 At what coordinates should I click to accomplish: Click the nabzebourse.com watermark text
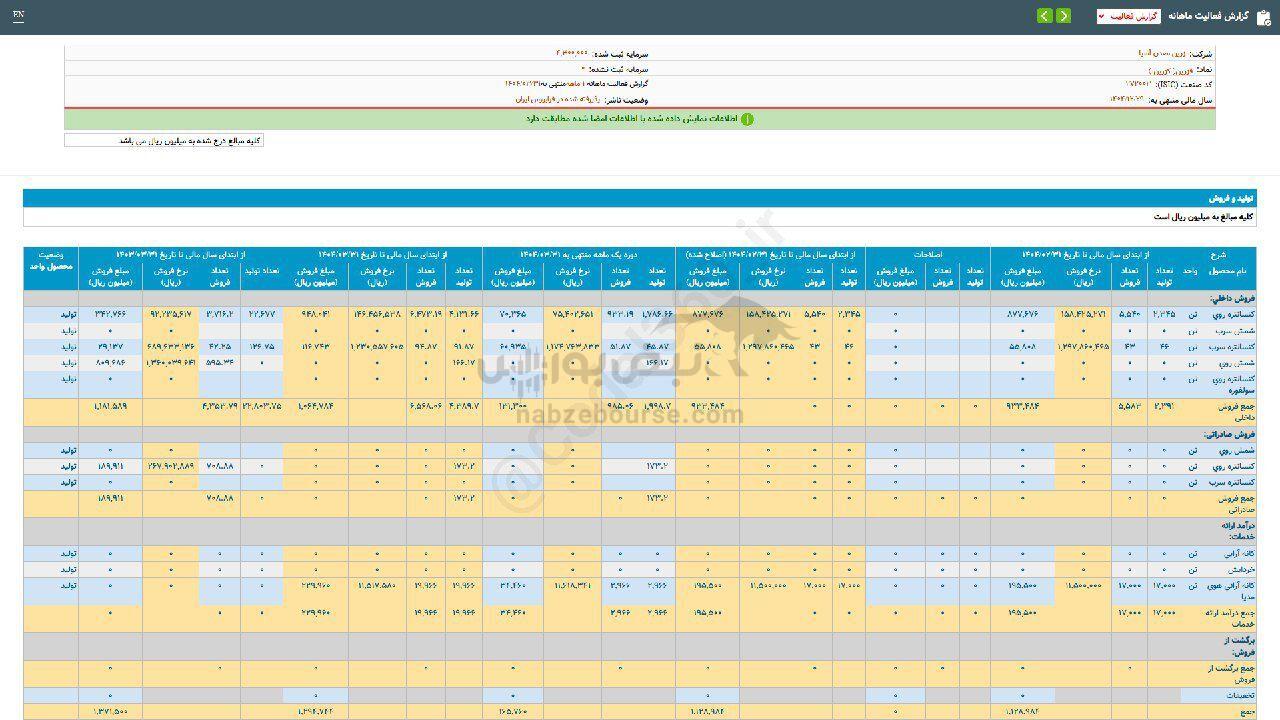[x=630, y=414]
